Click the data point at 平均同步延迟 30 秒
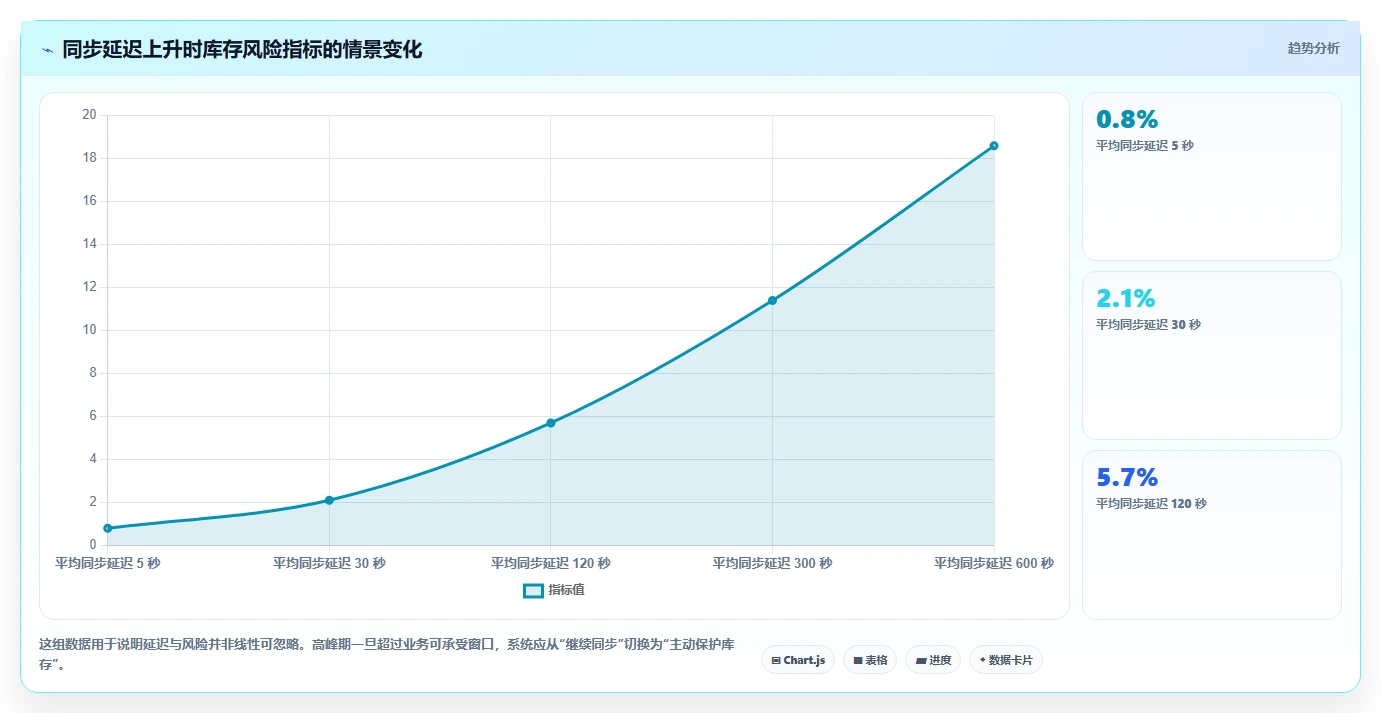Viewport: 1381px width, 713px height. [329, 500]
